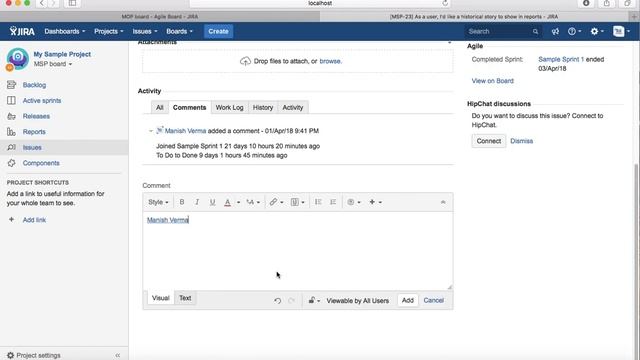The width and height of the screenshot is (640, 360).
Task: Click the feedback megaphone icon
Action: (555, 31)
